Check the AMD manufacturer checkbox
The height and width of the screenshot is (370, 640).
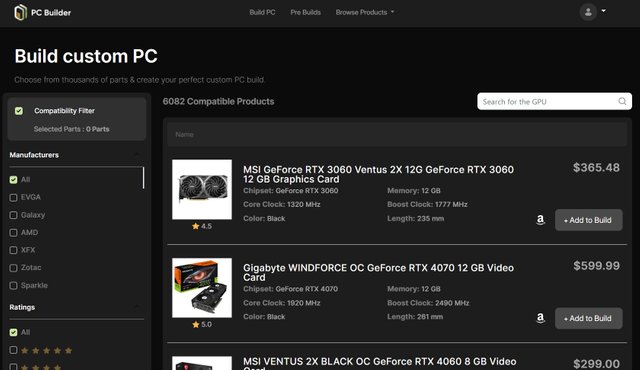tap(13, 233)
